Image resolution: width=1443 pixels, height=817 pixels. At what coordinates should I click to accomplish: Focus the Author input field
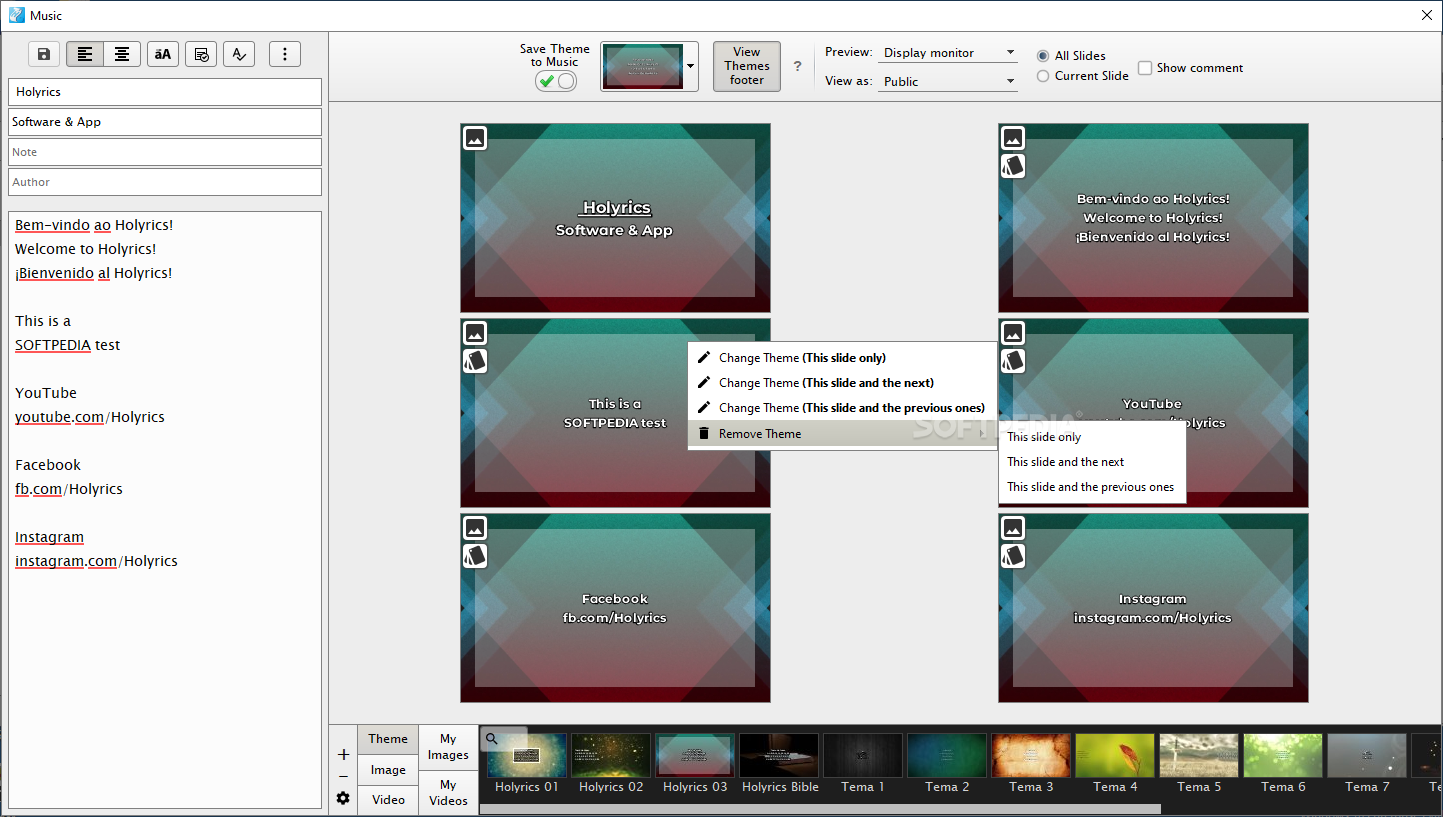coord(165,182)
